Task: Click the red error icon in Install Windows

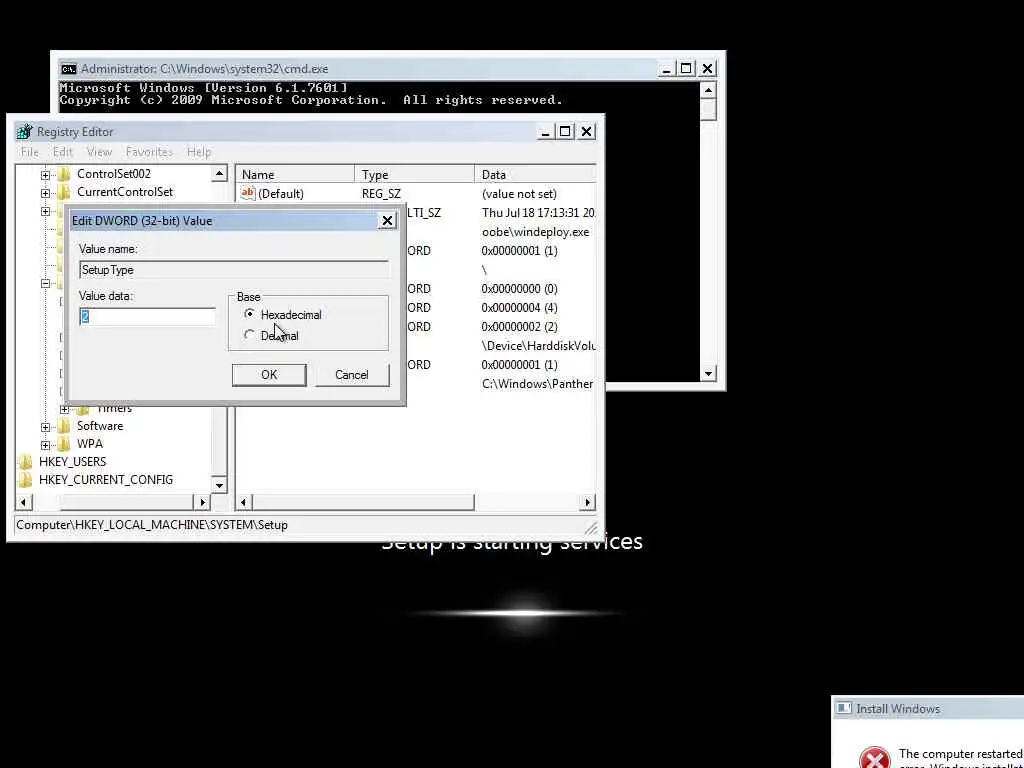Action: pyautogui.click(x=875, y=758)
